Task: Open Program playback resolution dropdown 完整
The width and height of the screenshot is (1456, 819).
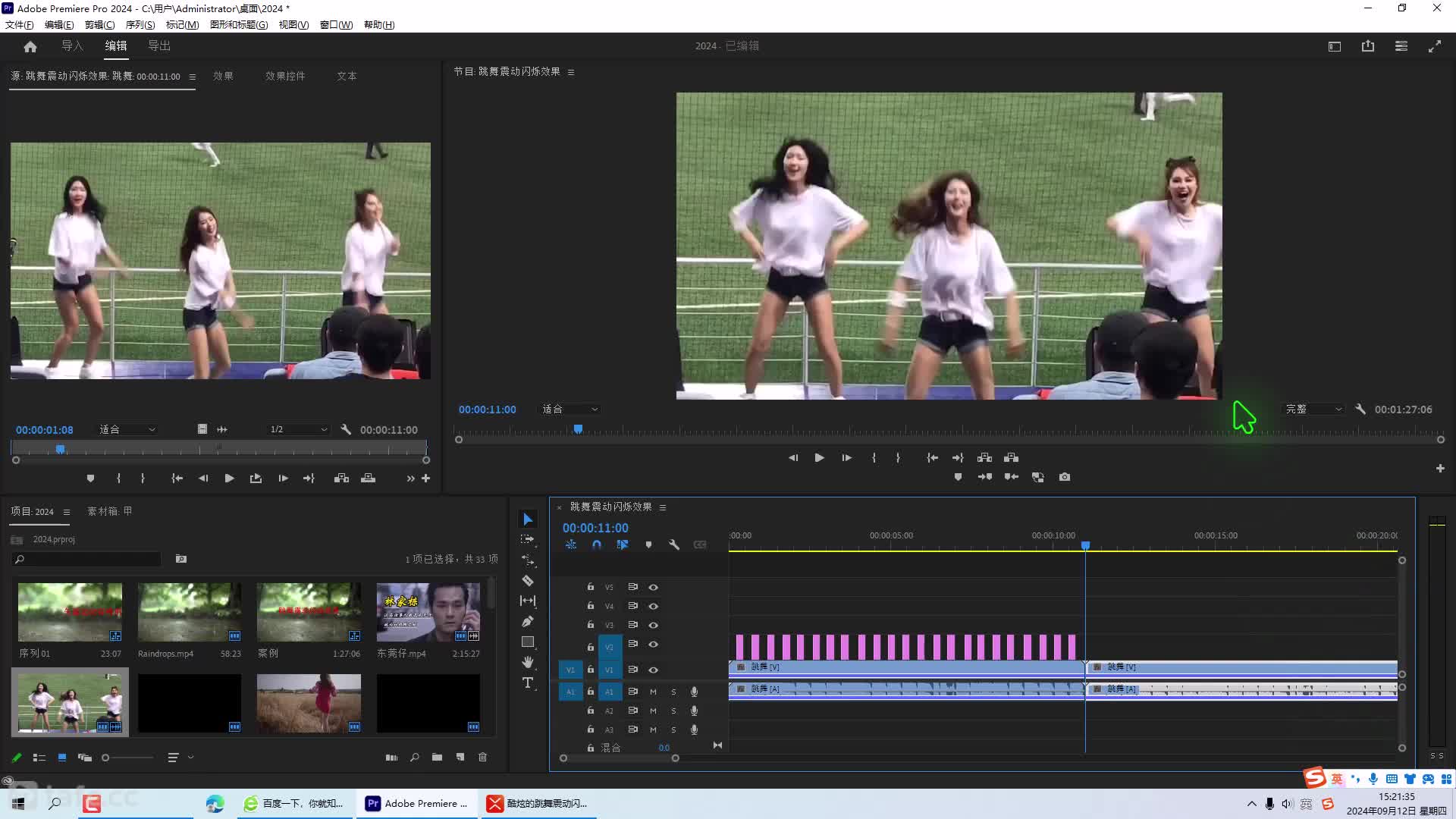Action: coord(1313,409)
